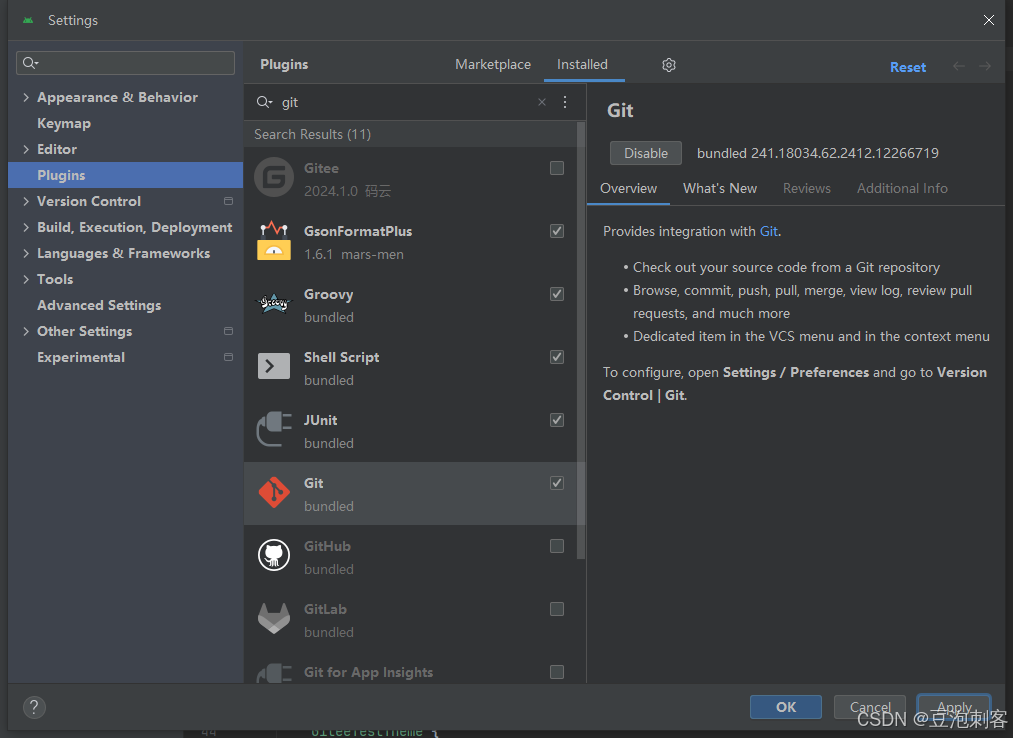Expand the Languages & Frameworks section
Screen dimensions: 1013x738
point(27,252)
